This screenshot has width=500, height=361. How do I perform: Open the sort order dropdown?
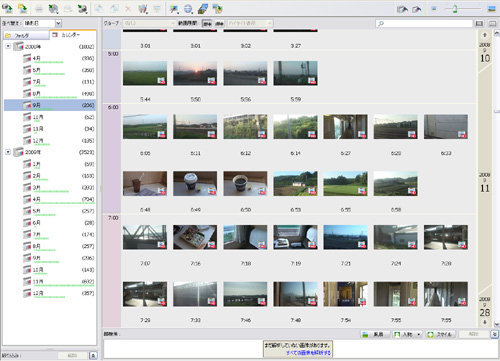click(58, 23)
